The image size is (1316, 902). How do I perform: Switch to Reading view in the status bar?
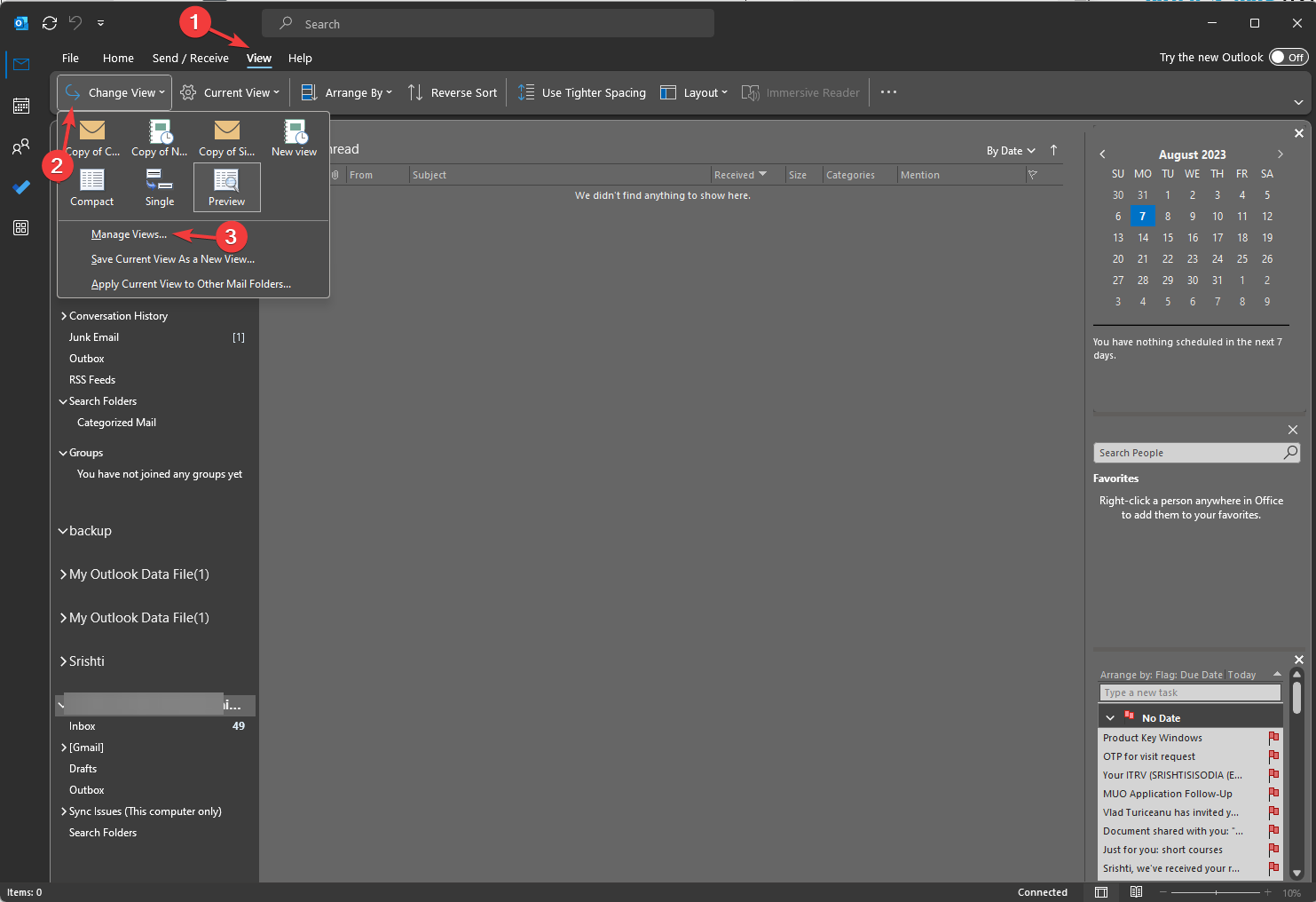click(1137, 891)
